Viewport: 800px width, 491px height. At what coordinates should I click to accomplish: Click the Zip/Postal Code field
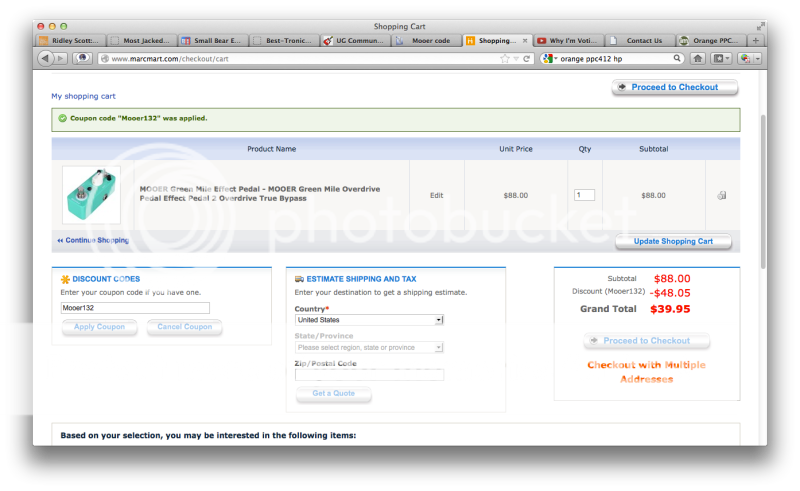pyautogui.click(x=369, y=375)
